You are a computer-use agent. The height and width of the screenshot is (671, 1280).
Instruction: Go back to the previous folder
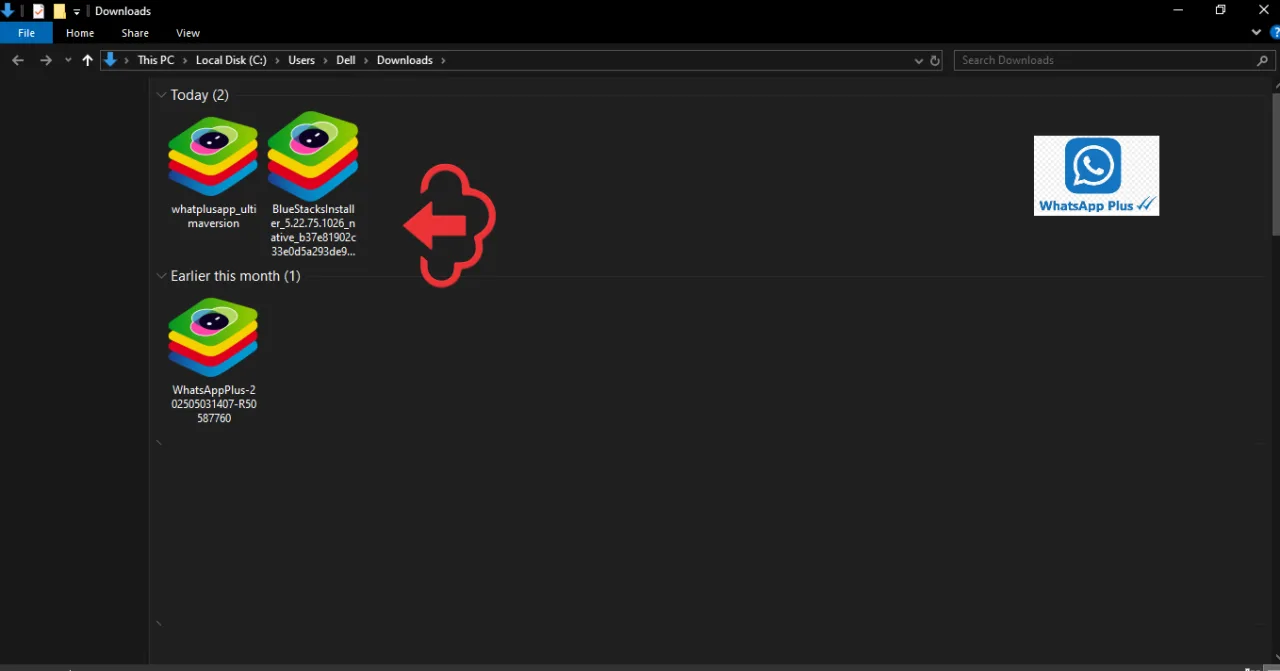click(18, 60)
